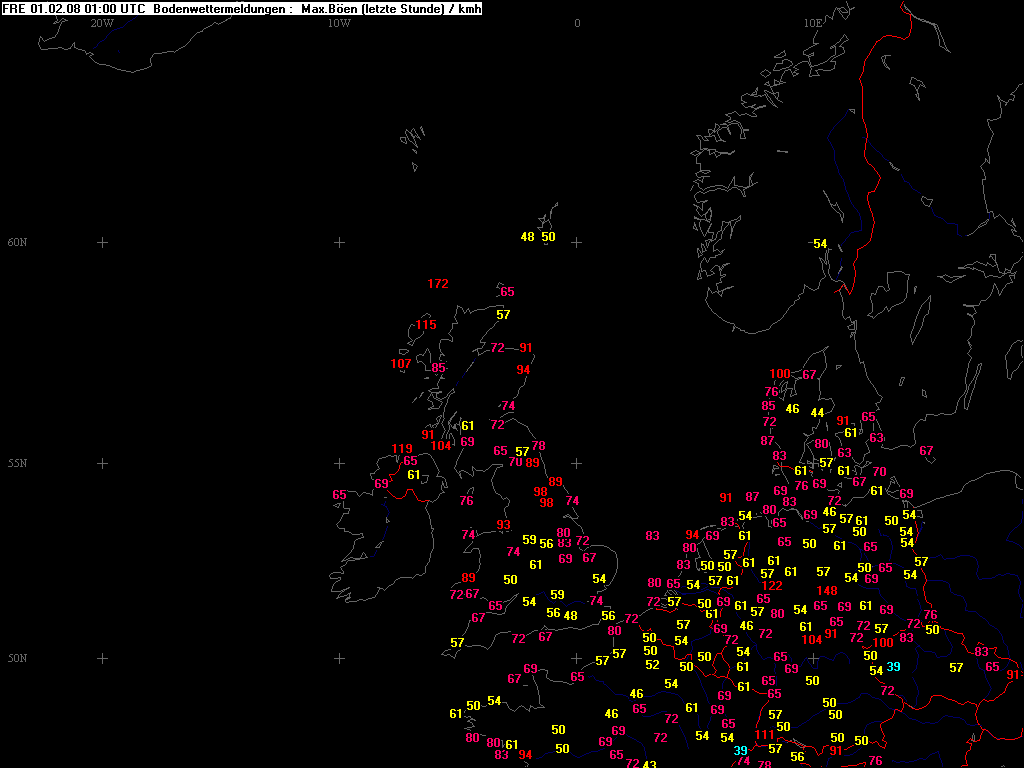The height and width of the screenshot is (768, 1024).
Task: Click the 55N latitude label
Action: 18,464
